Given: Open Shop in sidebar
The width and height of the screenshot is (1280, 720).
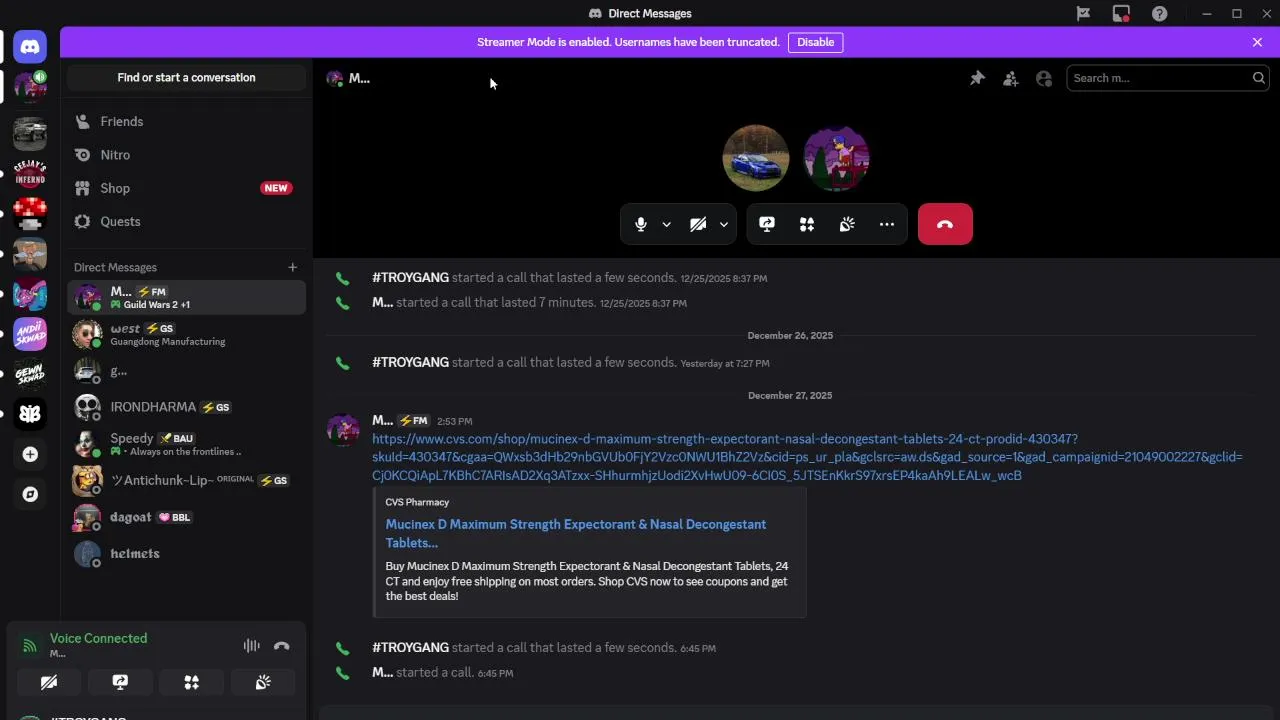Looking at the screenshot, I should tap(186, 188).
